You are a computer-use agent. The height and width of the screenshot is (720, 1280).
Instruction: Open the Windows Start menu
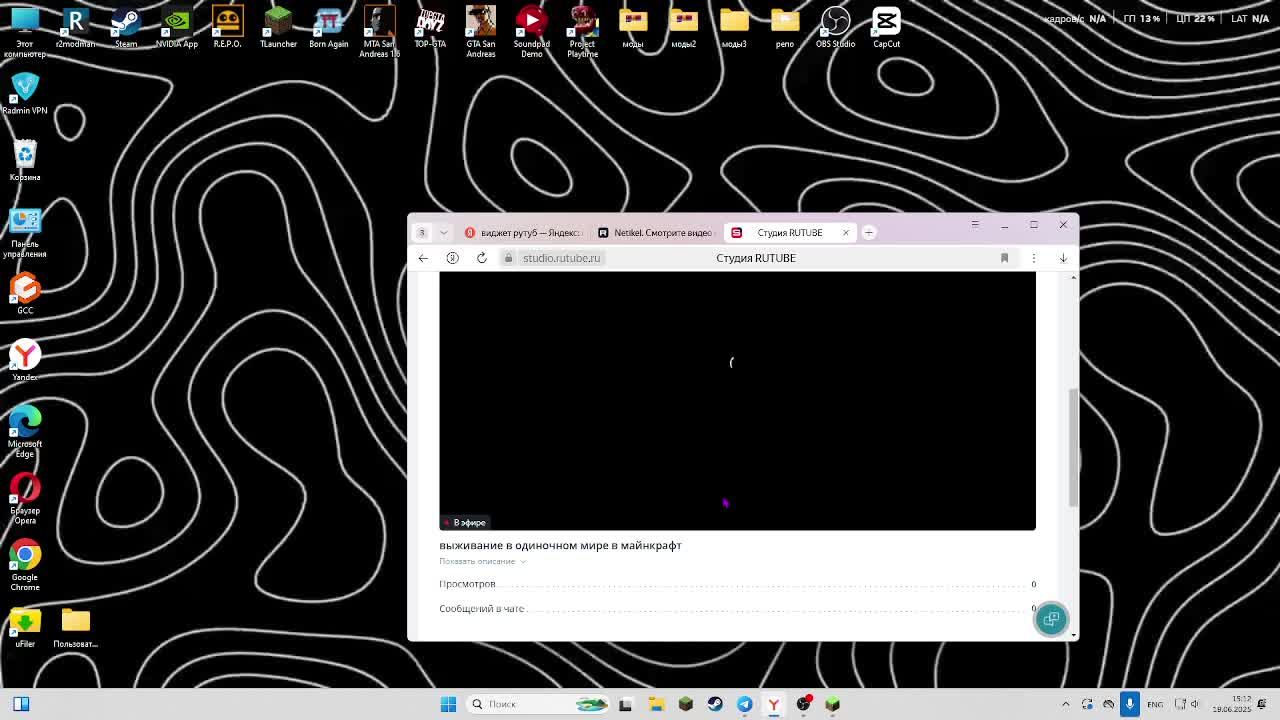[448, 704]
